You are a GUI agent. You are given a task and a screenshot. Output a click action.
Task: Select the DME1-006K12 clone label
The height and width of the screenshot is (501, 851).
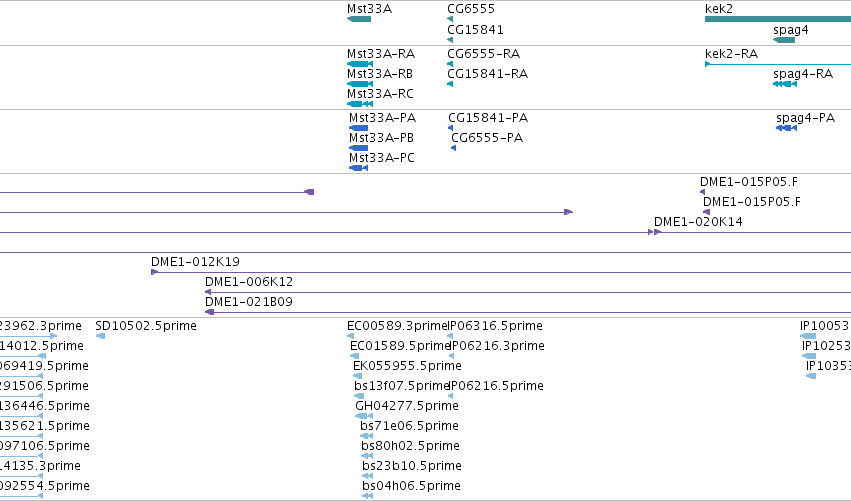point(249,282)
